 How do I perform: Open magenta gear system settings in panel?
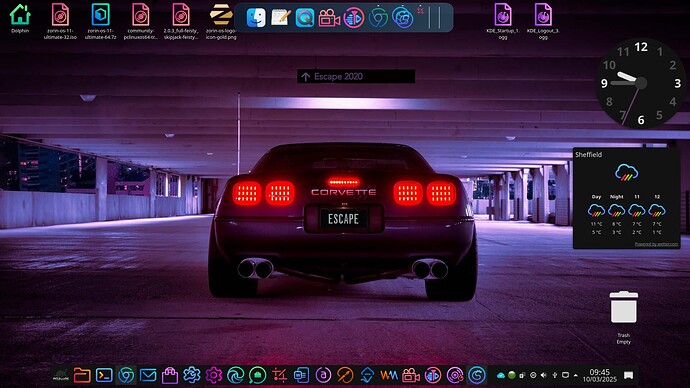(x=213, y=375)
